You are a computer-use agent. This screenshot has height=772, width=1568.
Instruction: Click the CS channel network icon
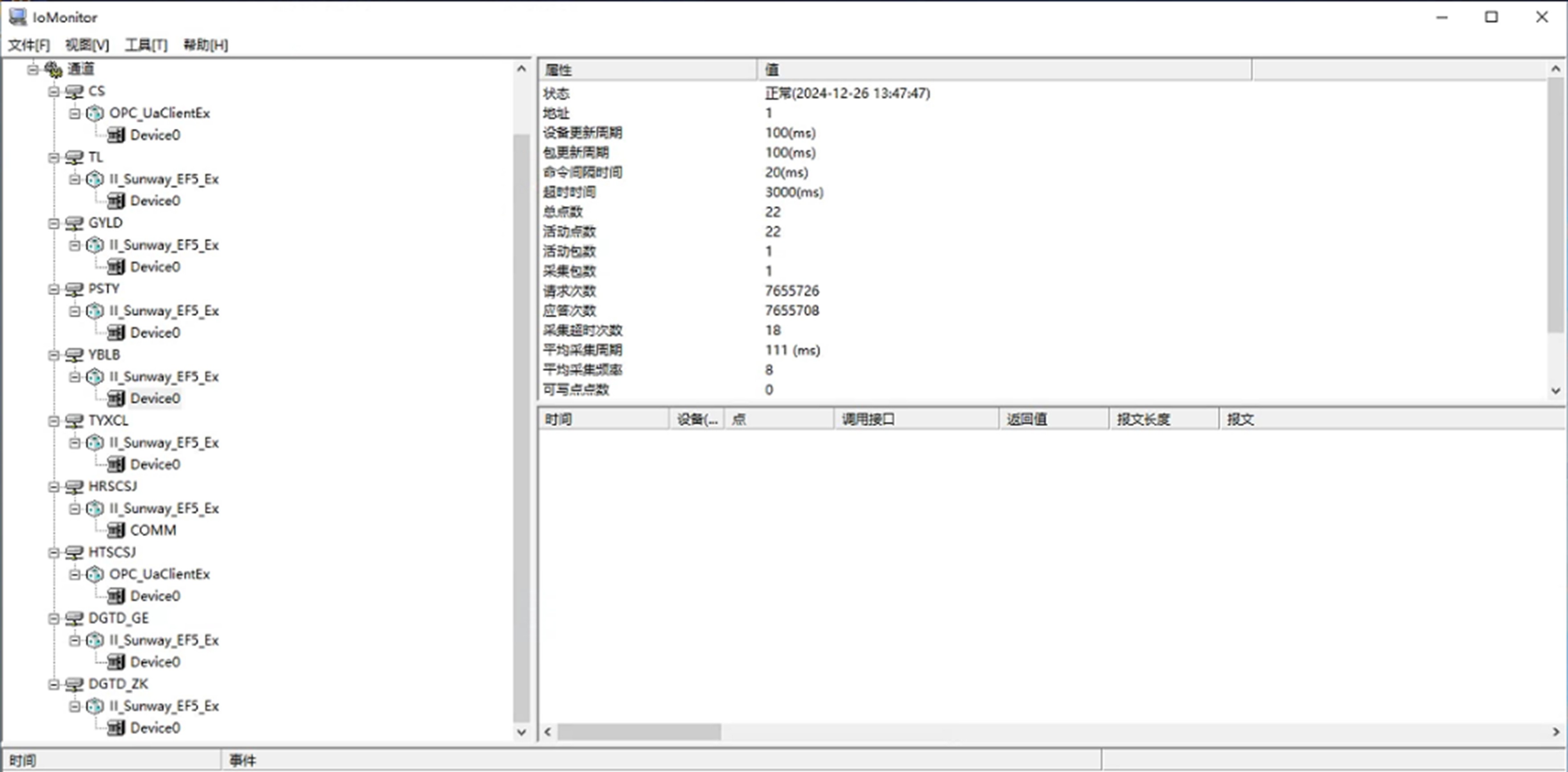coord(74,91)
